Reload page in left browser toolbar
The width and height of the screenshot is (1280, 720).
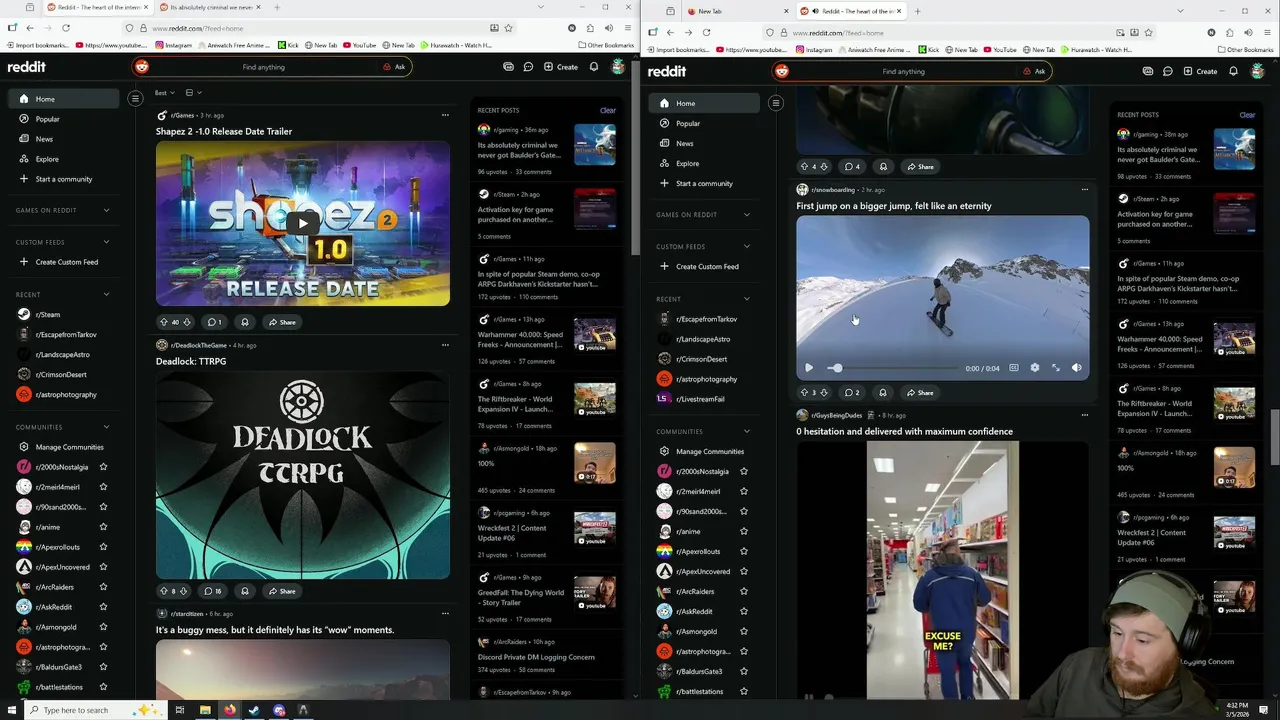point(66,28)
